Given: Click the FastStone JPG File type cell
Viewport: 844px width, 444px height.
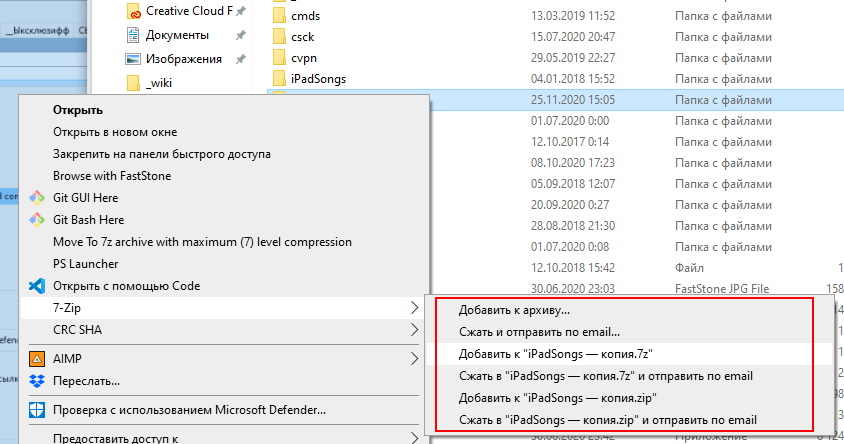Looking at the screenshot, I should point(722,289).
